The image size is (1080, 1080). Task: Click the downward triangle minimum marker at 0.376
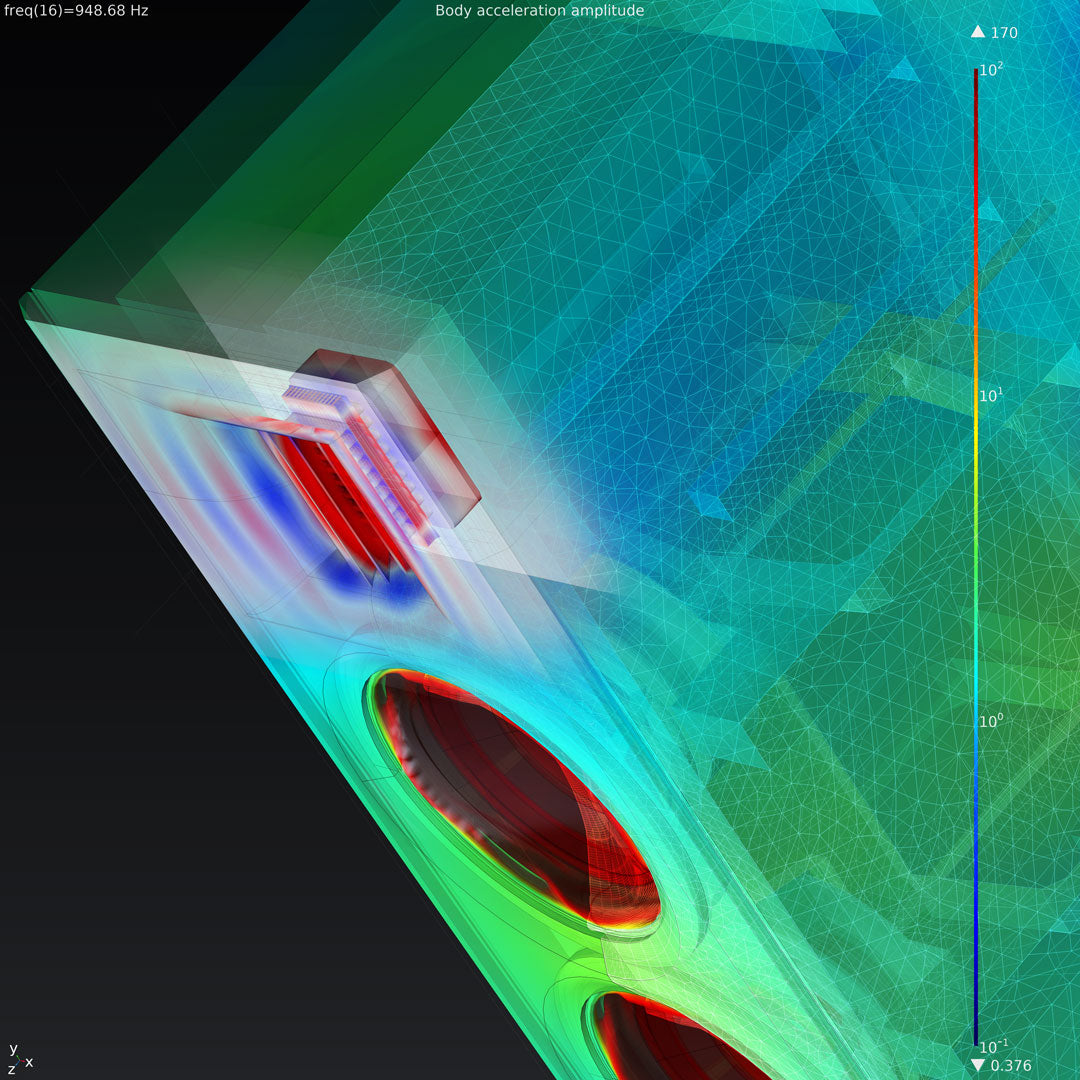978,1065
